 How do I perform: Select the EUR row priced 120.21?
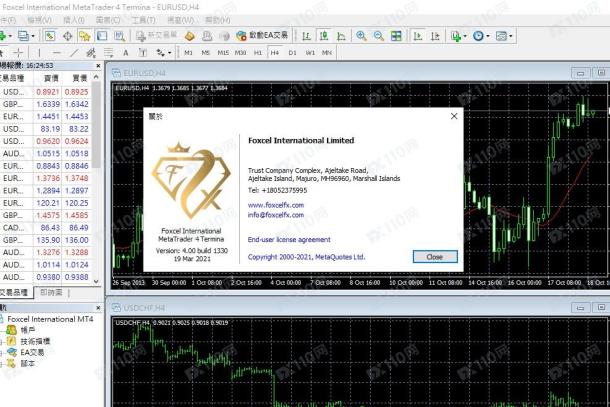46,203
